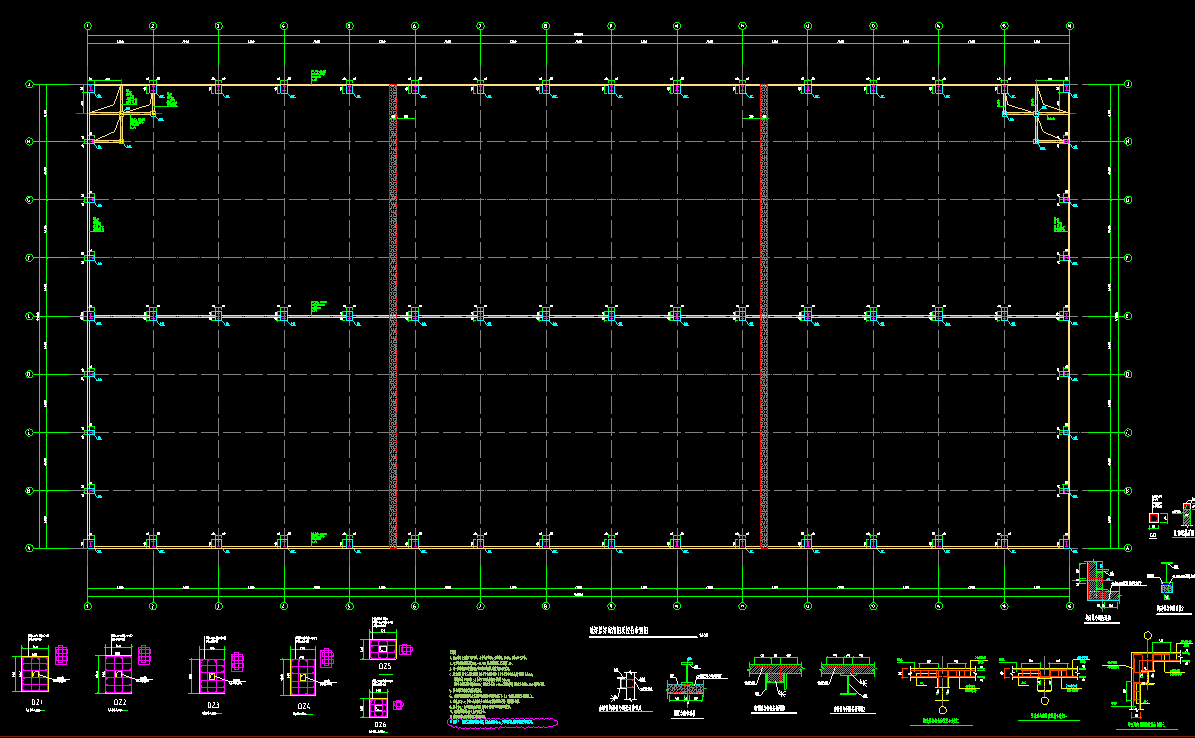Select the top-right corner bracing detail
This screenshot has height=738, width=1195.
tap(1038, 110)
